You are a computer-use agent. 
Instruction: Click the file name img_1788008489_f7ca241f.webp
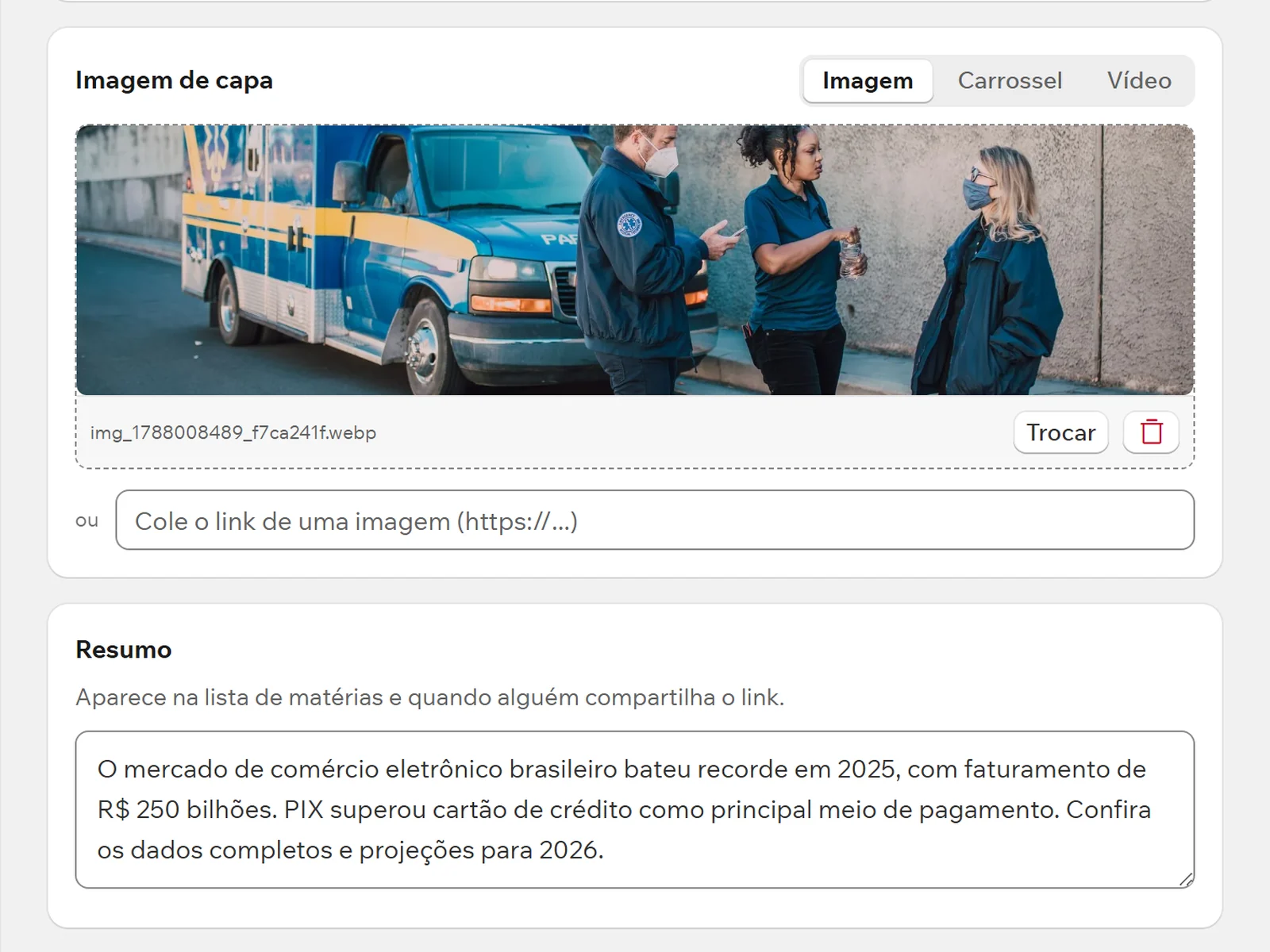click(233, 433)
